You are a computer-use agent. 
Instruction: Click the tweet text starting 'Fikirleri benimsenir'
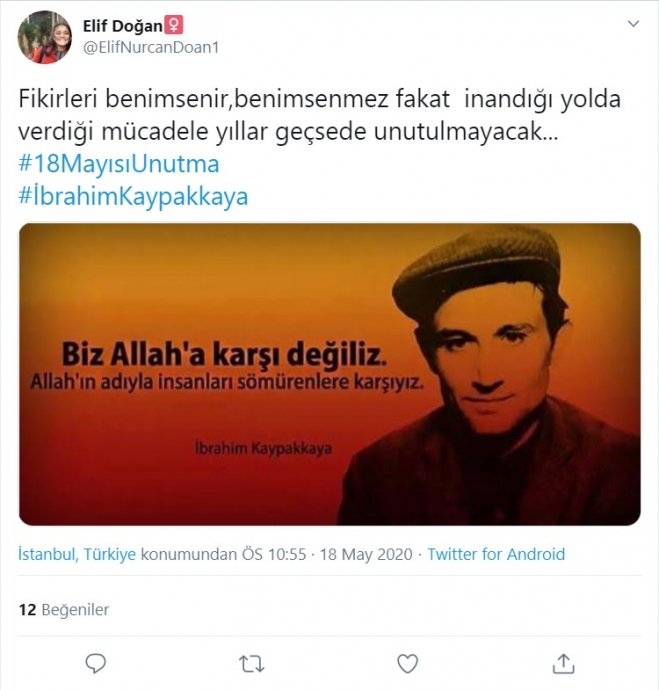[x=319, y=115]
